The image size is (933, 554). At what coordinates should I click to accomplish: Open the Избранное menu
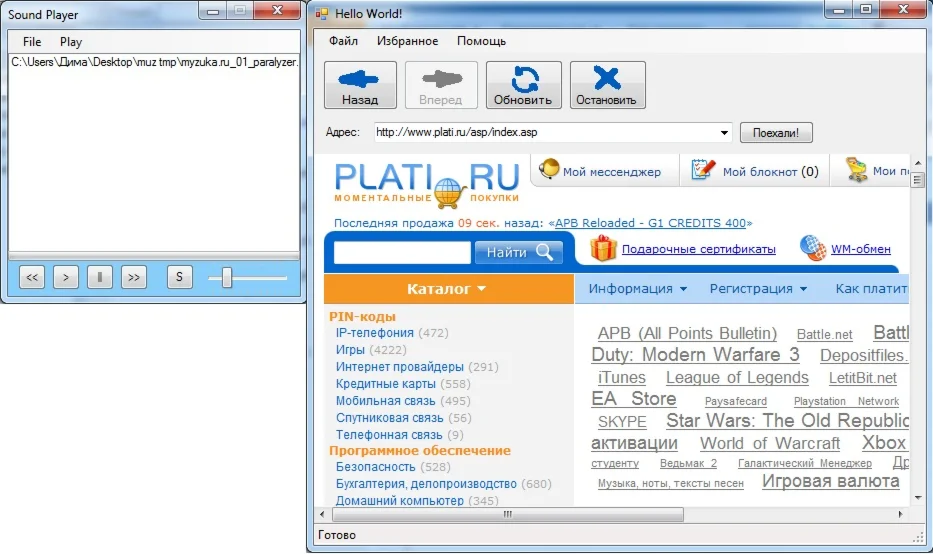[x=408, y=41]
